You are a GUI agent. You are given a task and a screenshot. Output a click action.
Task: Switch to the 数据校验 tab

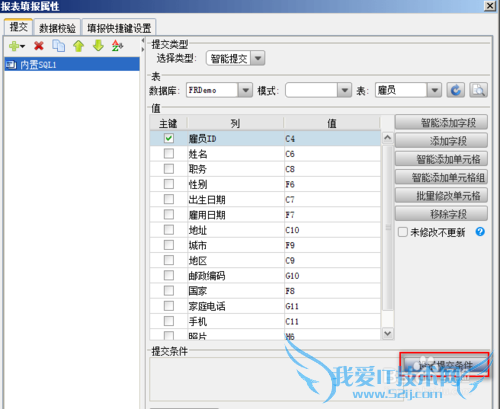57,28
